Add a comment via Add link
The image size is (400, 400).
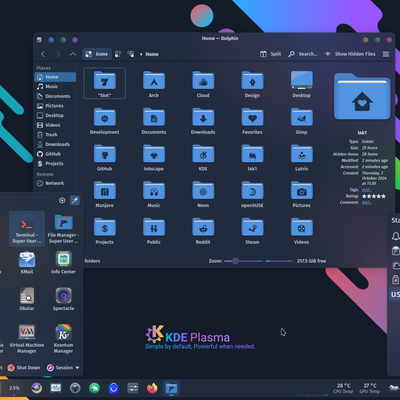tap(367, 202)
